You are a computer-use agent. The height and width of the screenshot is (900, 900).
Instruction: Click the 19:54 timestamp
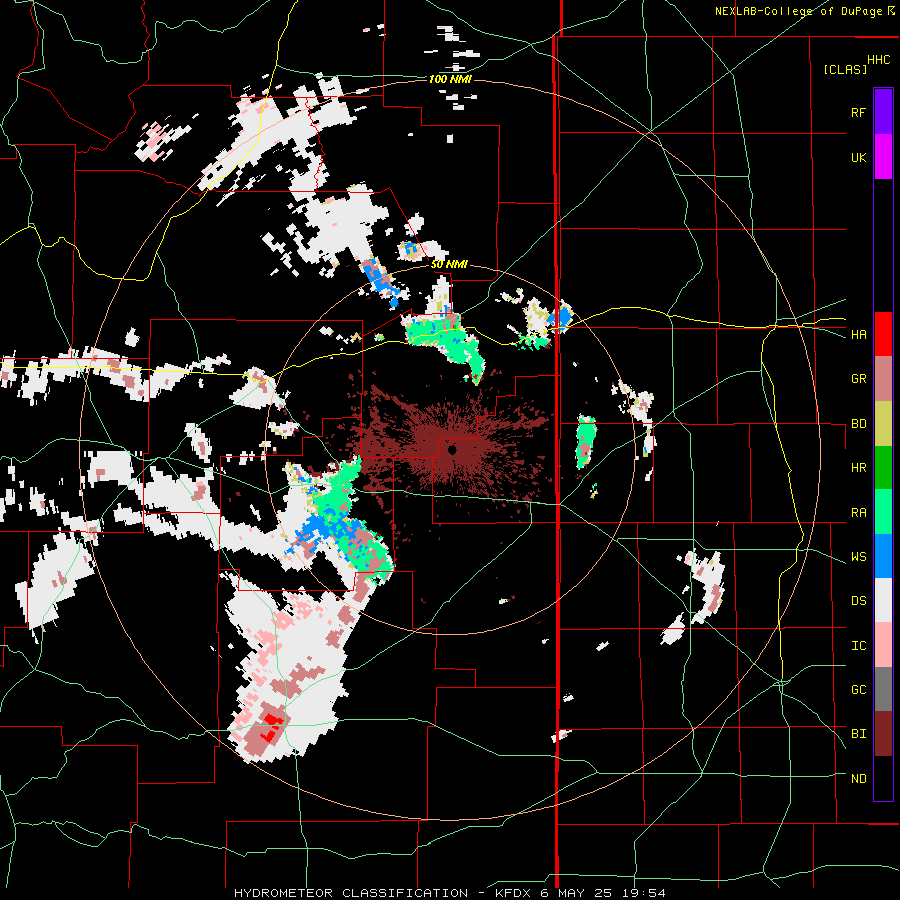tap(646, 893)
